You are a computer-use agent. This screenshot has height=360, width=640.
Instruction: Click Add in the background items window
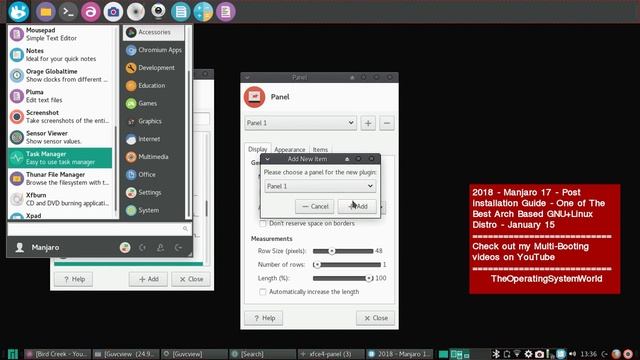click(149, 279)
